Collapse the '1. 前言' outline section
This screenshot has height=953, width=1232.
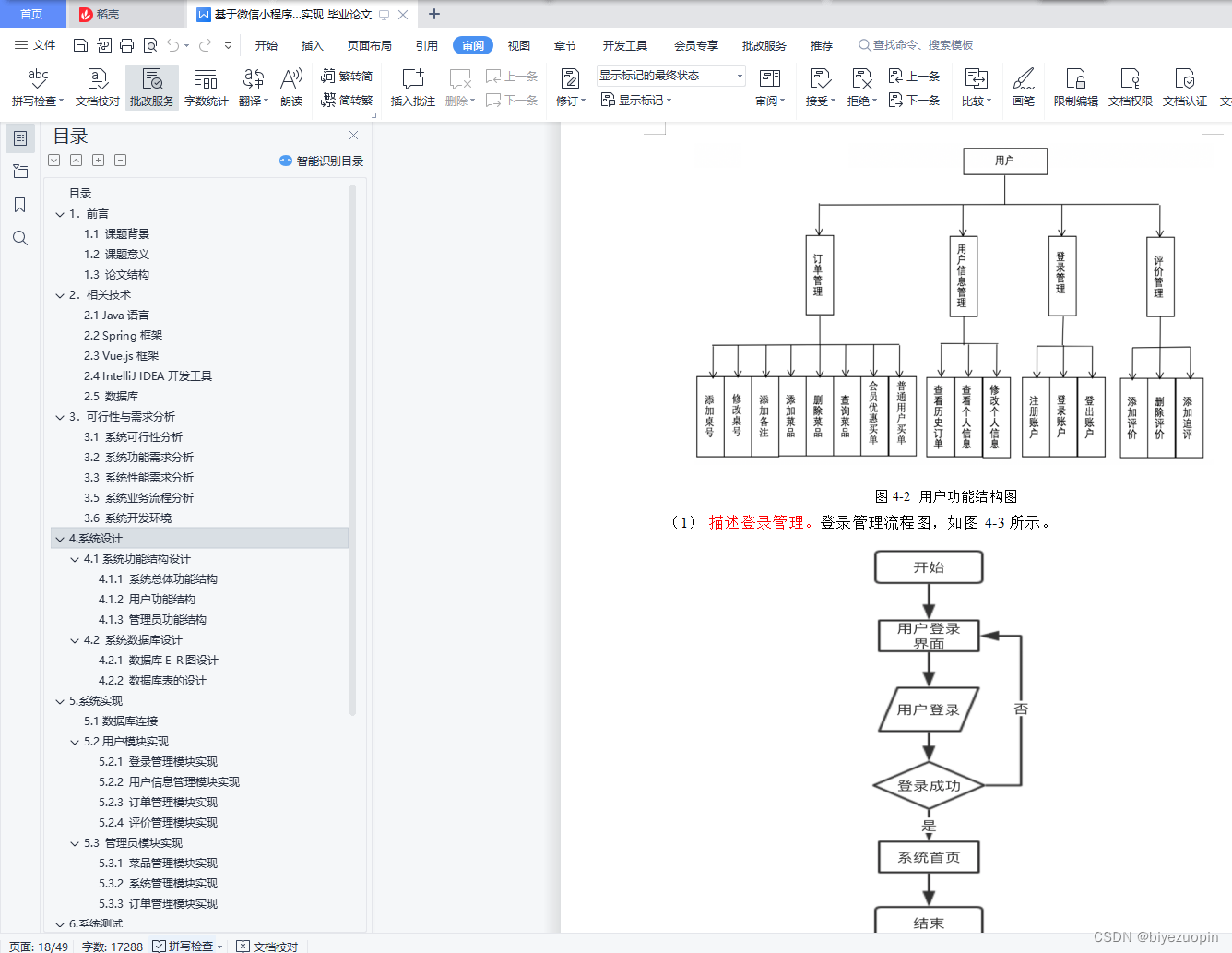(60, 214)
